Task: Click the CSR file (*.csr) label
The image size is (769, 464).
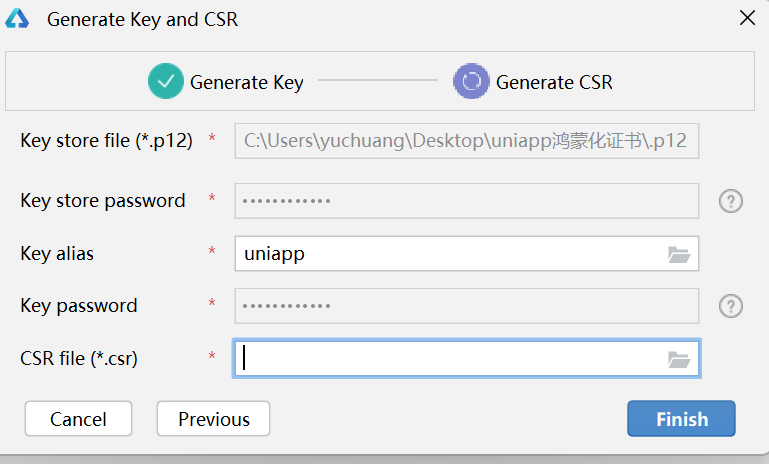Action: click(79, 359)
